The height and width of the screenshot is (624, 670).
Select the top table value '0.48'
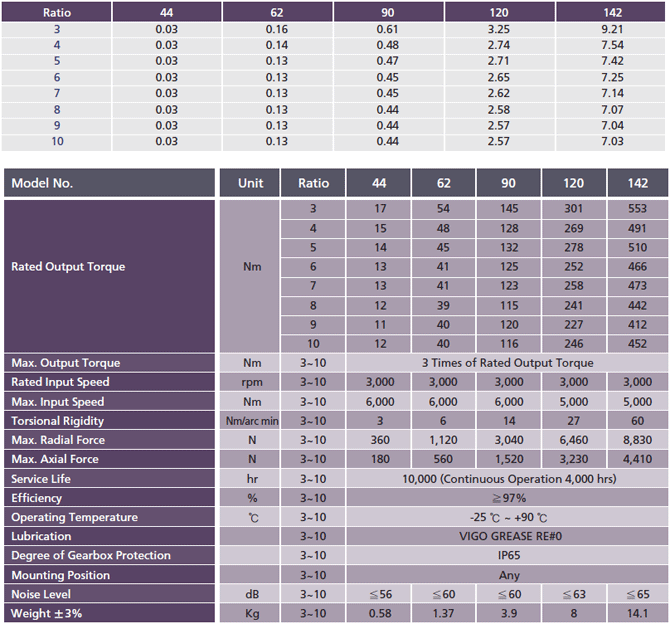(388, 45)
